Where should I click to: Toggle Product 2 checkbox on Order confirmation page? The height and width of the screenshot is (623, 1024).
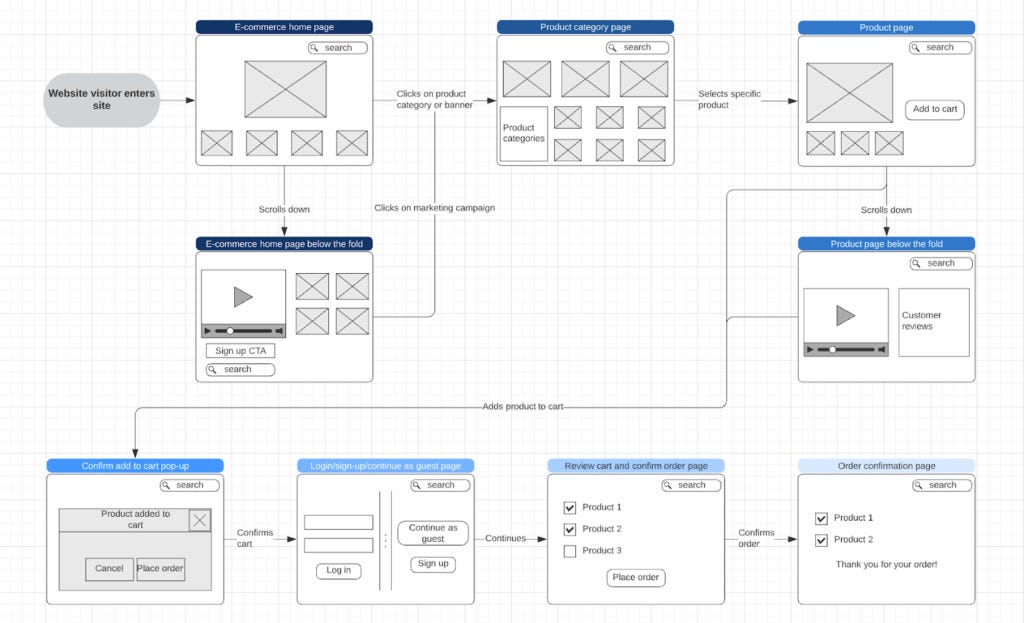pos(821,540)
